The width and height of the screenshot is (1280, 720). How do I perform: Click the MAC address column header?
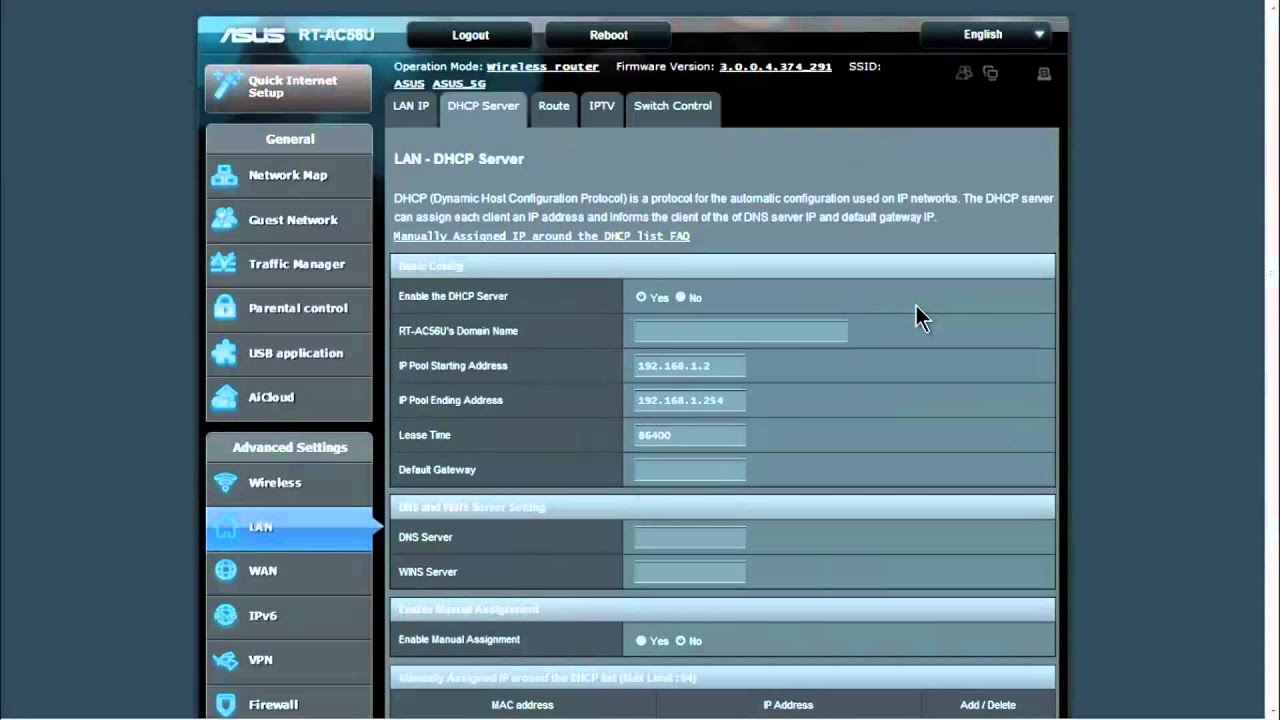[522, 705]
